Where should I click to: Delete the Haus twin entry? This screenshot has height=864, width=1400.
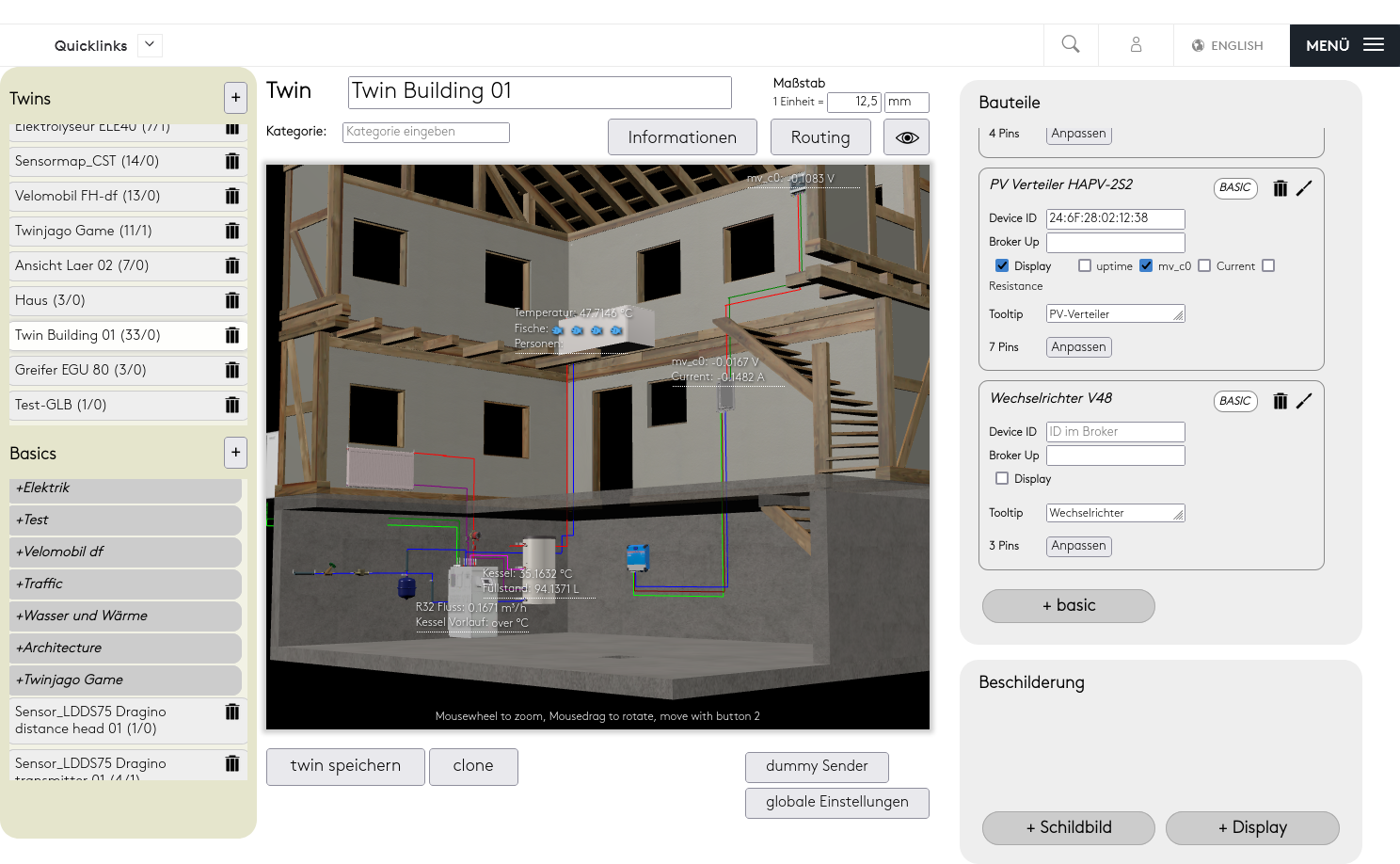coord(231,300)
